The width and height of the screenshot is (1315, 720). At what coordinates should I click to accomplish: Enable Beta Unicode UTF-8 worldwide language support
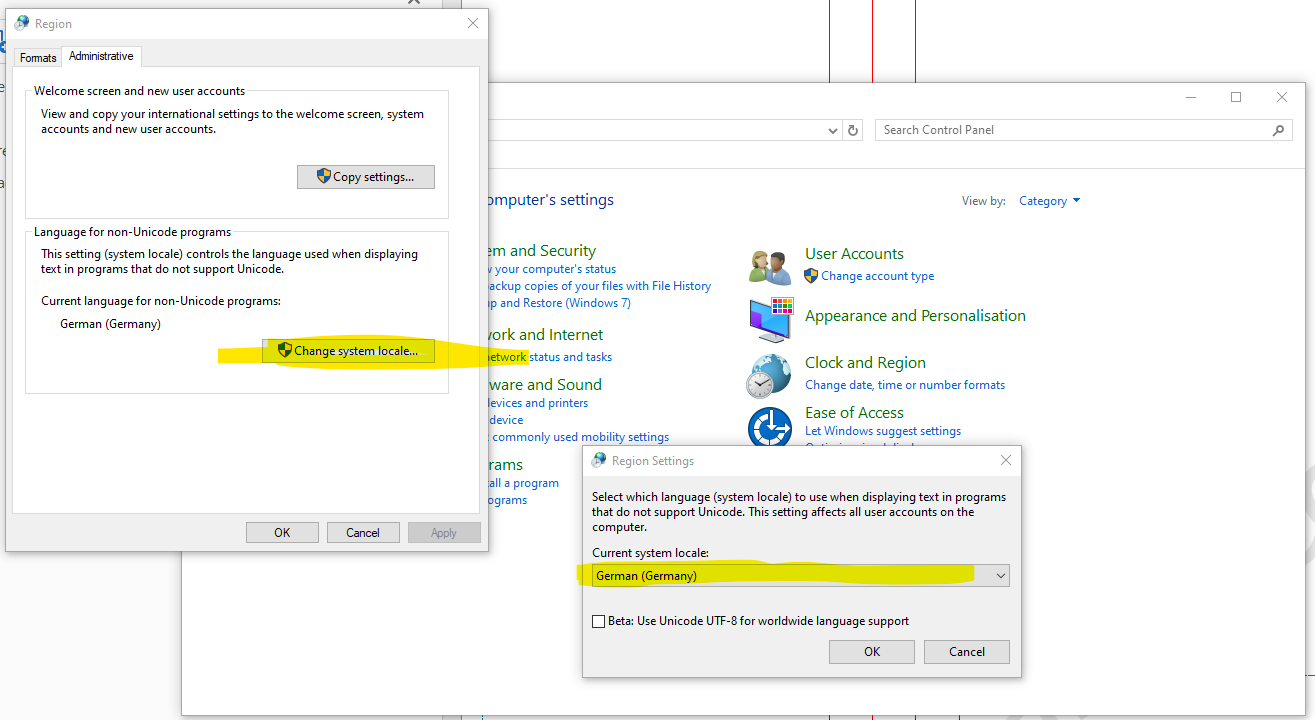click(x=599, y=621)
